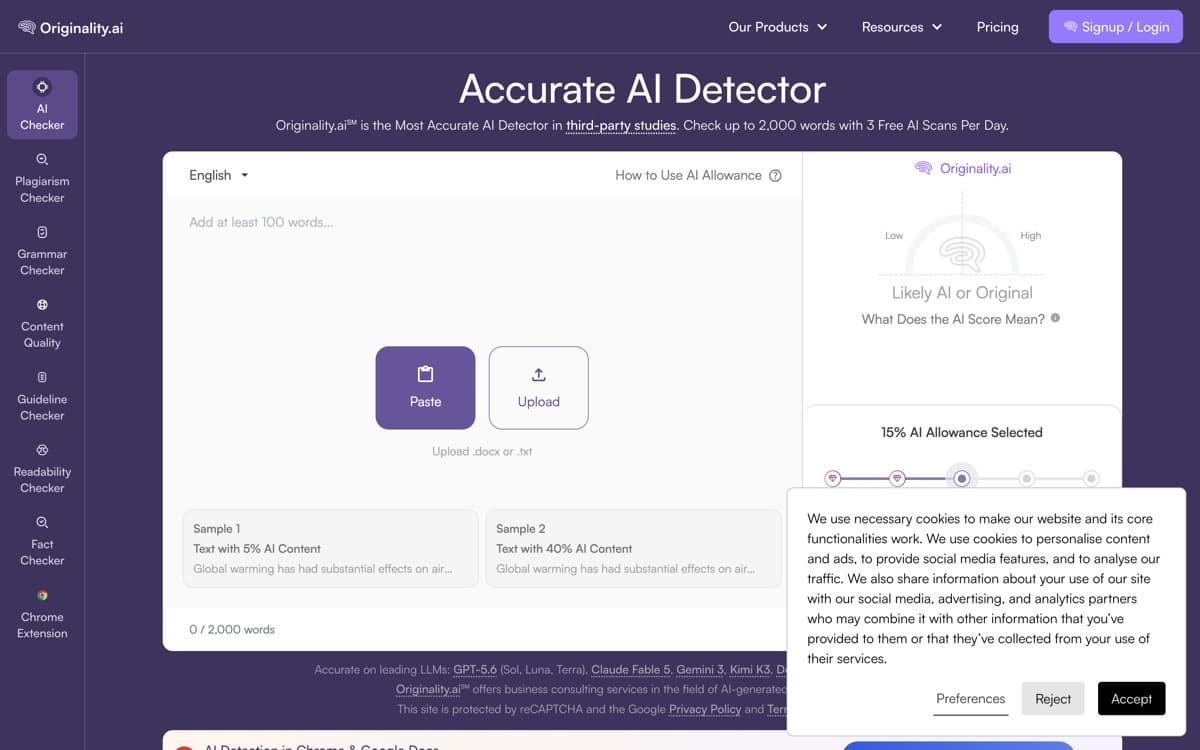1200x750 pixels.
Task: Open the Chrome Extension sidebar icon
Action: 42,595
